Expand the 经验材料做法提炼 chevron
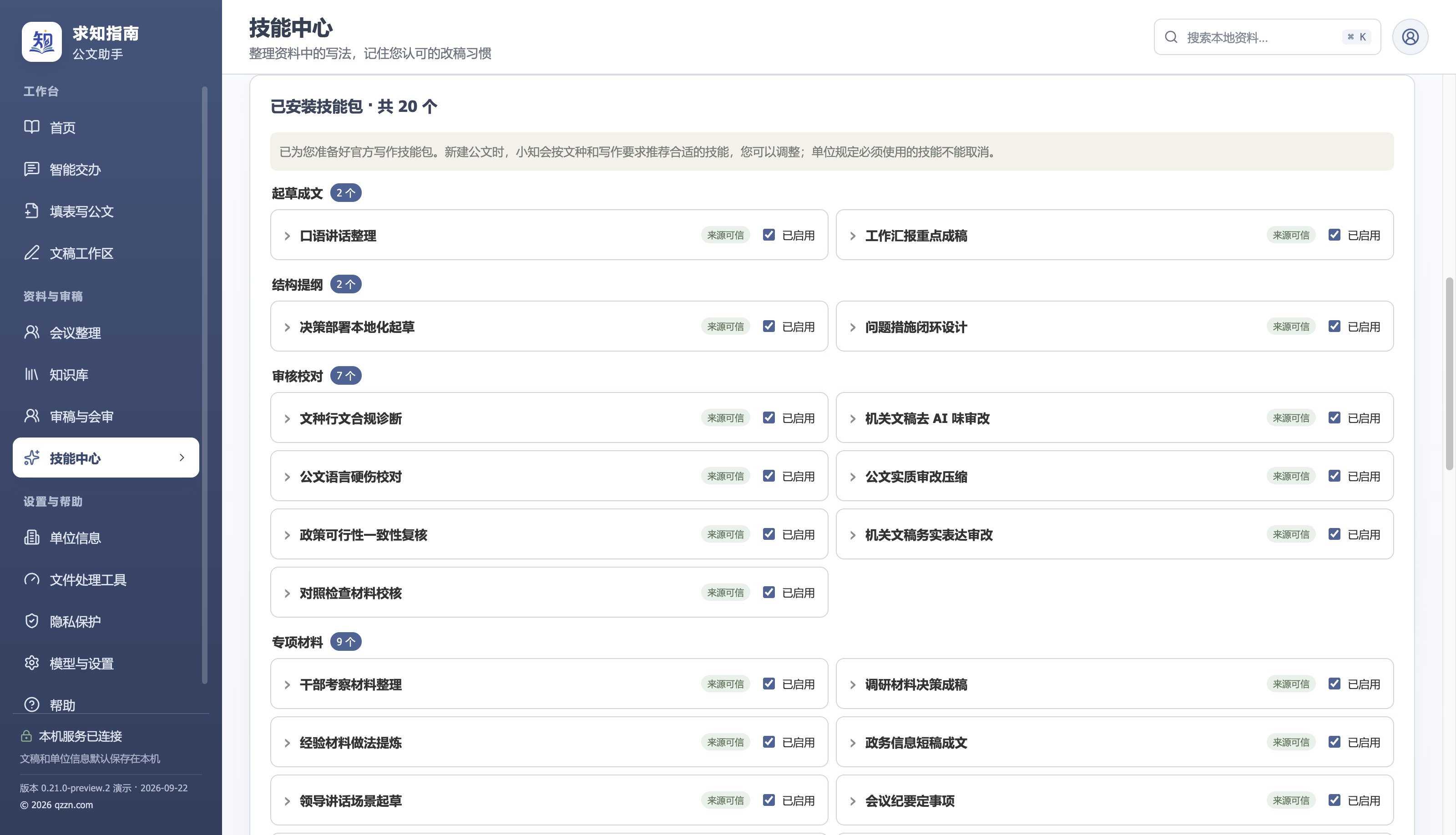The image size is (1456, 835). [288, 743]
